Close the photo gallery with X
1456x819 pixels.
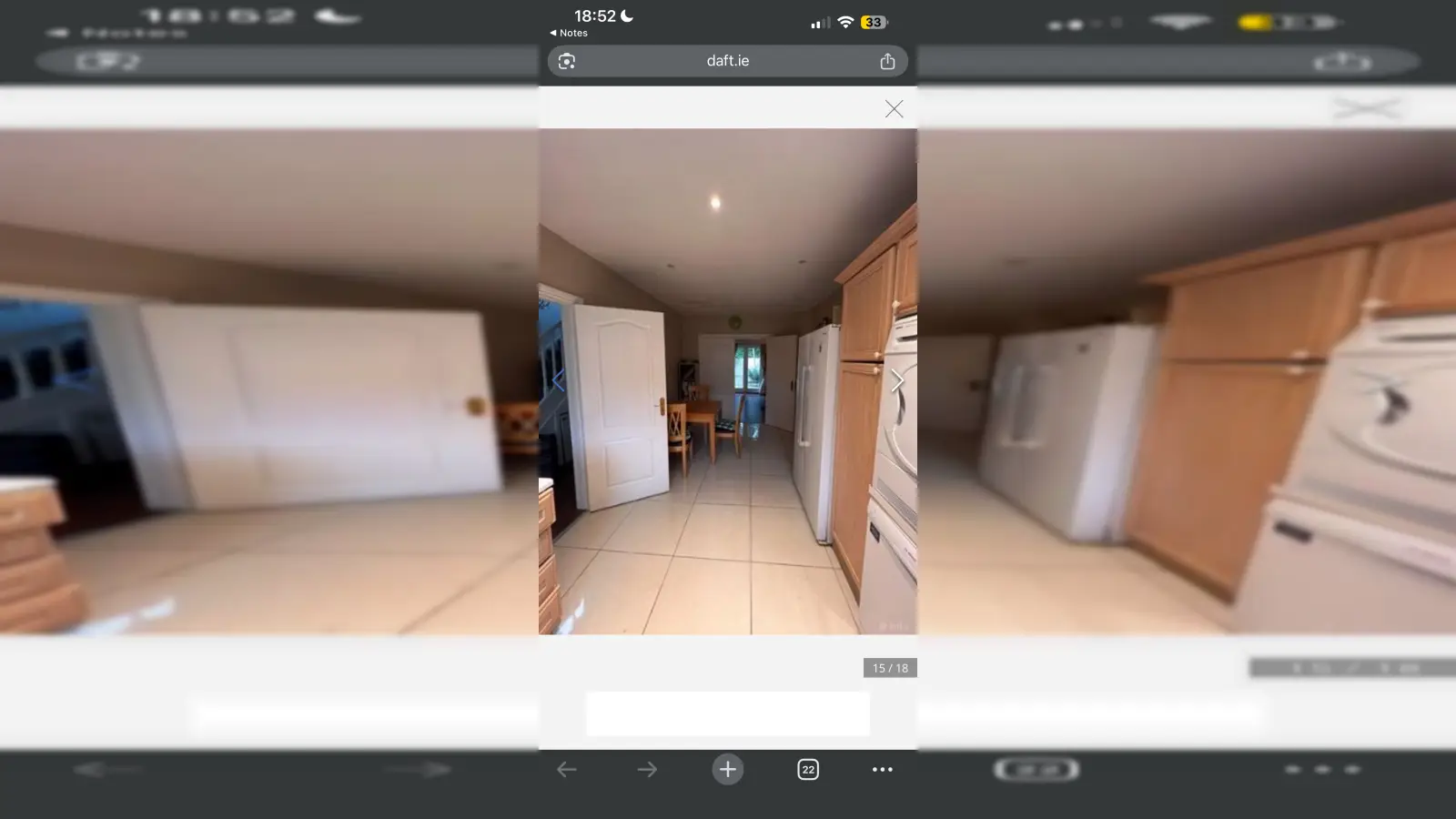pos(894,109)
